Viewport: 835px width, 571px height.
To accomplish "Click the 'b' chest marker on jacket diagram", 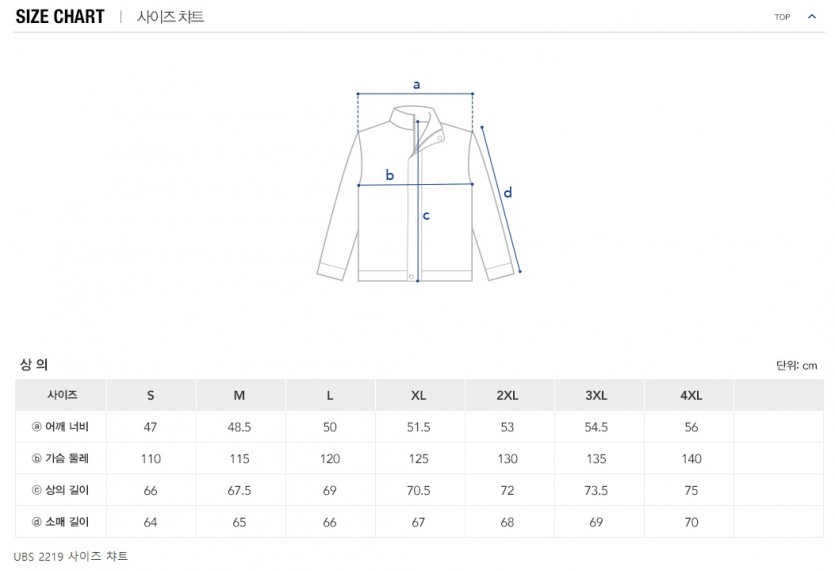I will [x=390, y=175].
